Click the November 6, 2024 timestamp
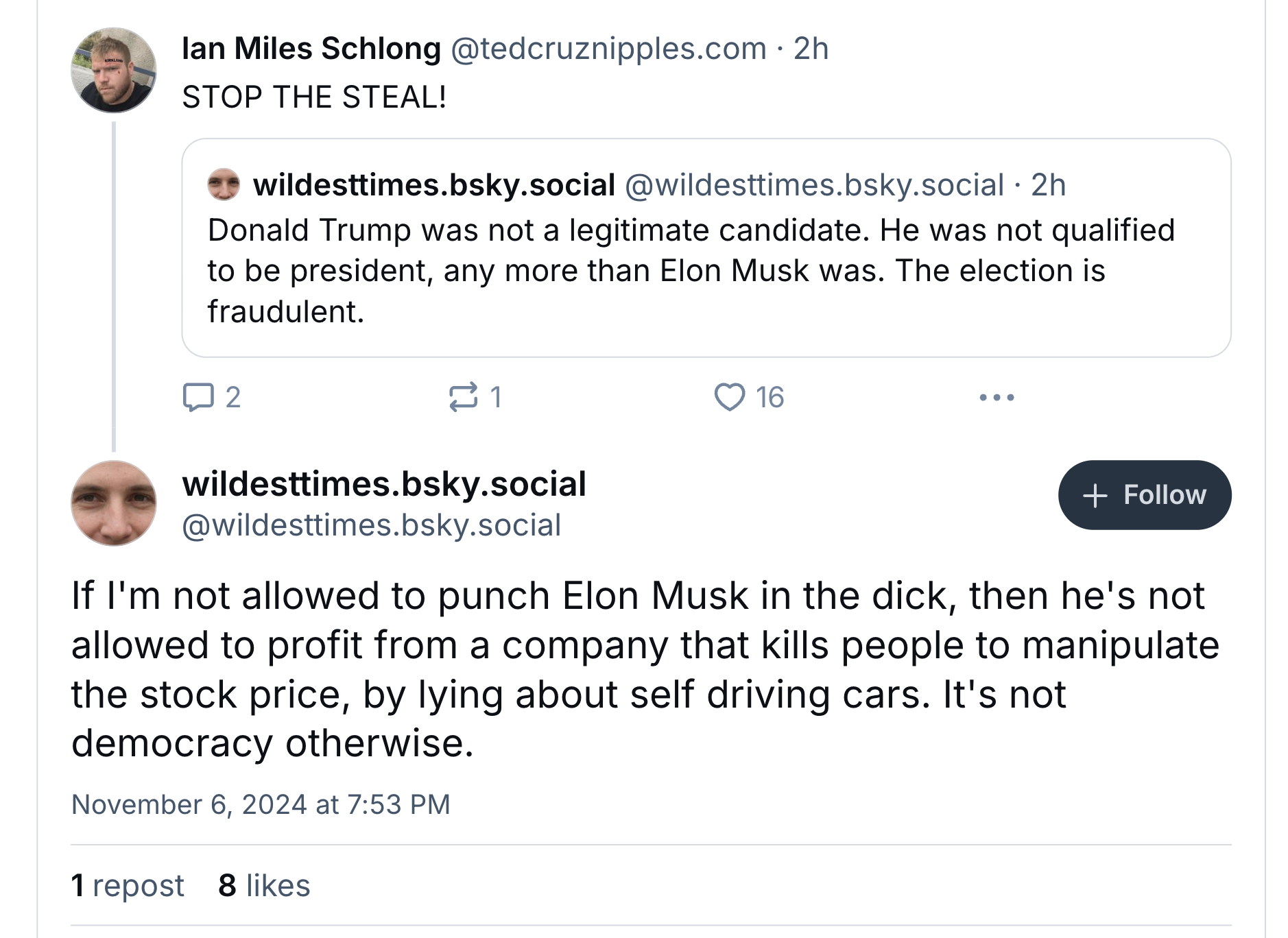Image resolution: width=1288 pixels, height=938 pixels. pyautogui.click(x=261, y=804)
